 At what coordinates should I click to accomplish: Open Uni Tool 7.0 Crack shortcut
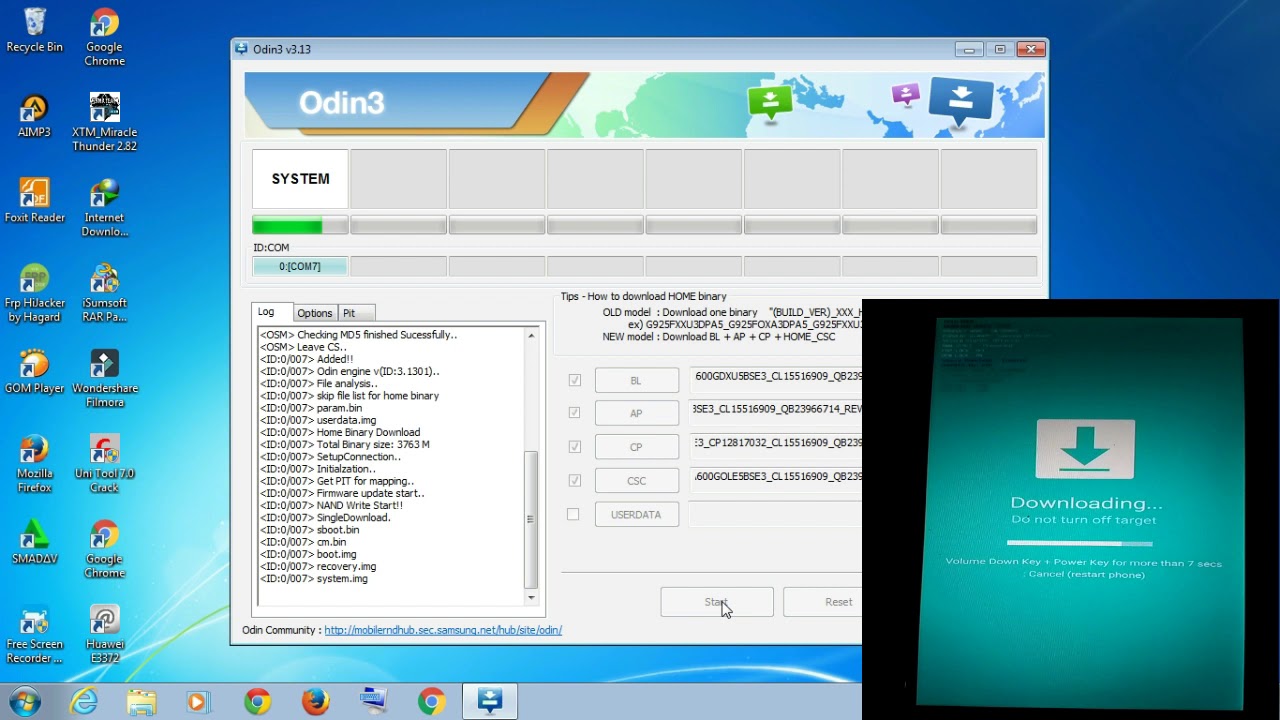tap(104, 464)
